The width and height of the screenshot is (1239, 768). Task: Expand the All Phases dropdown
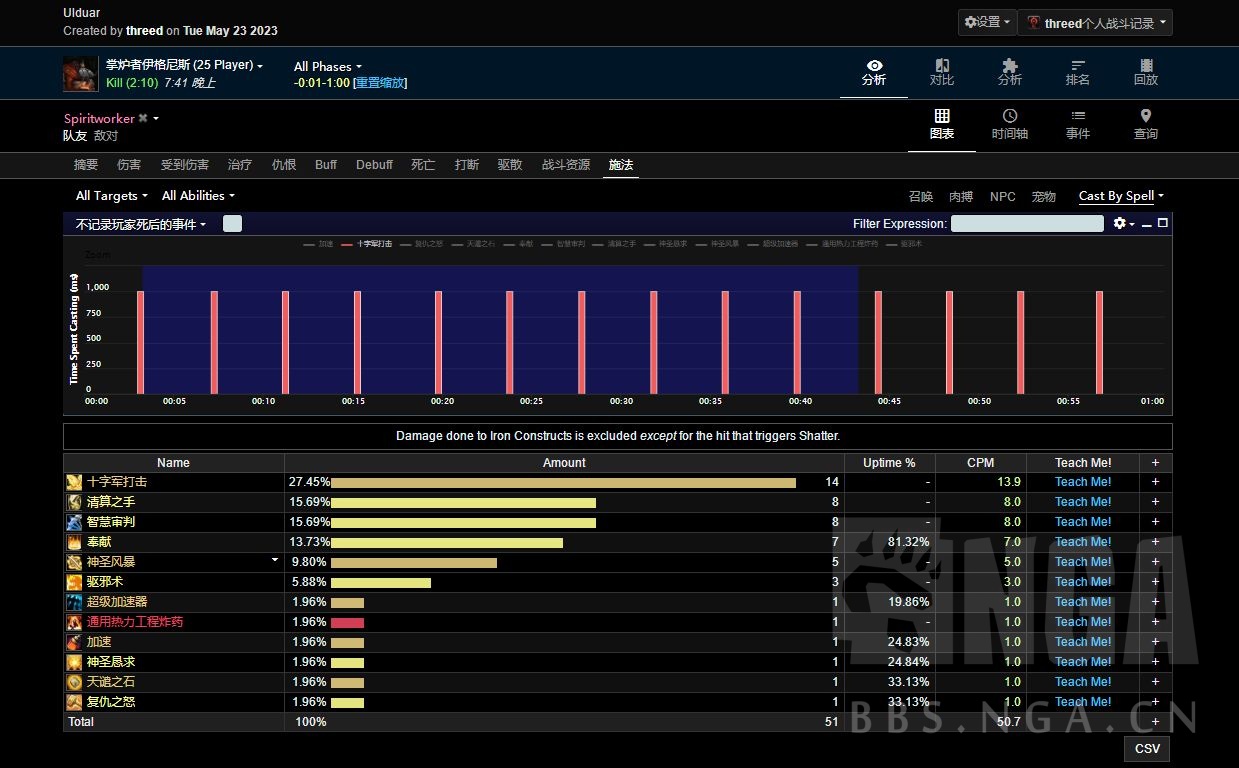pyautogui.click(x=328, y=67)
